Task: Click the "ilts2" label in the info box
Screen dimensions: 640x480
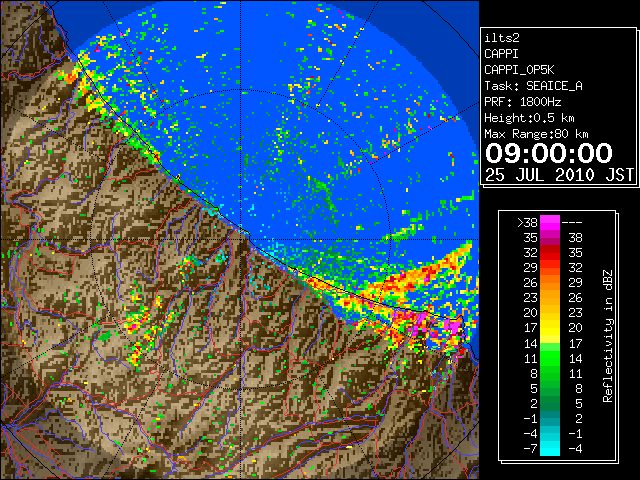Action: [x=502, y=38]
